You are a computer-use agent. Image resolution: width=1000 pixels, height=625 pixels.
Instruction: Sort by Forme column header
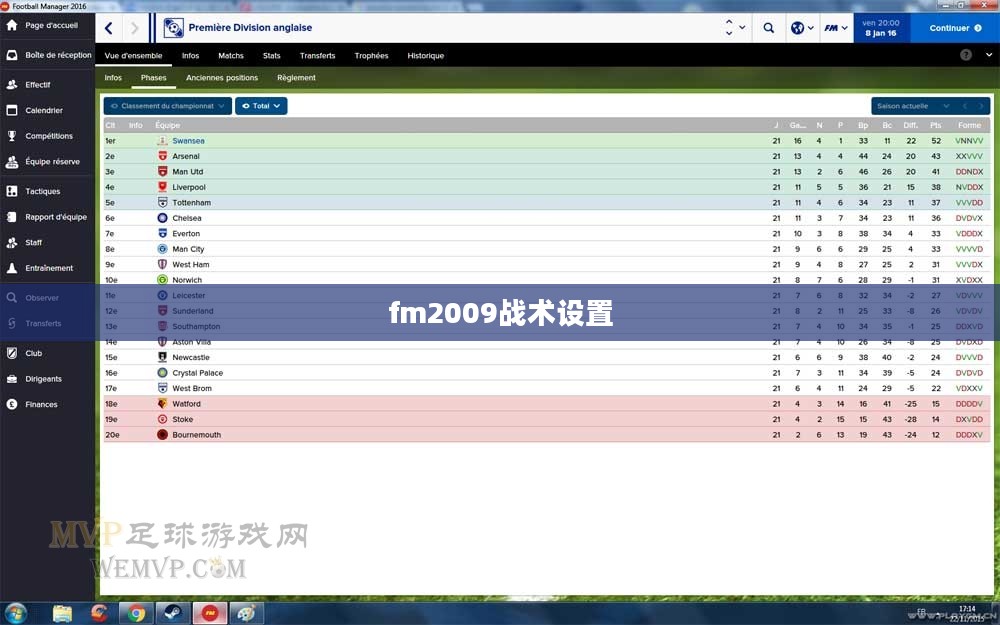969,125
